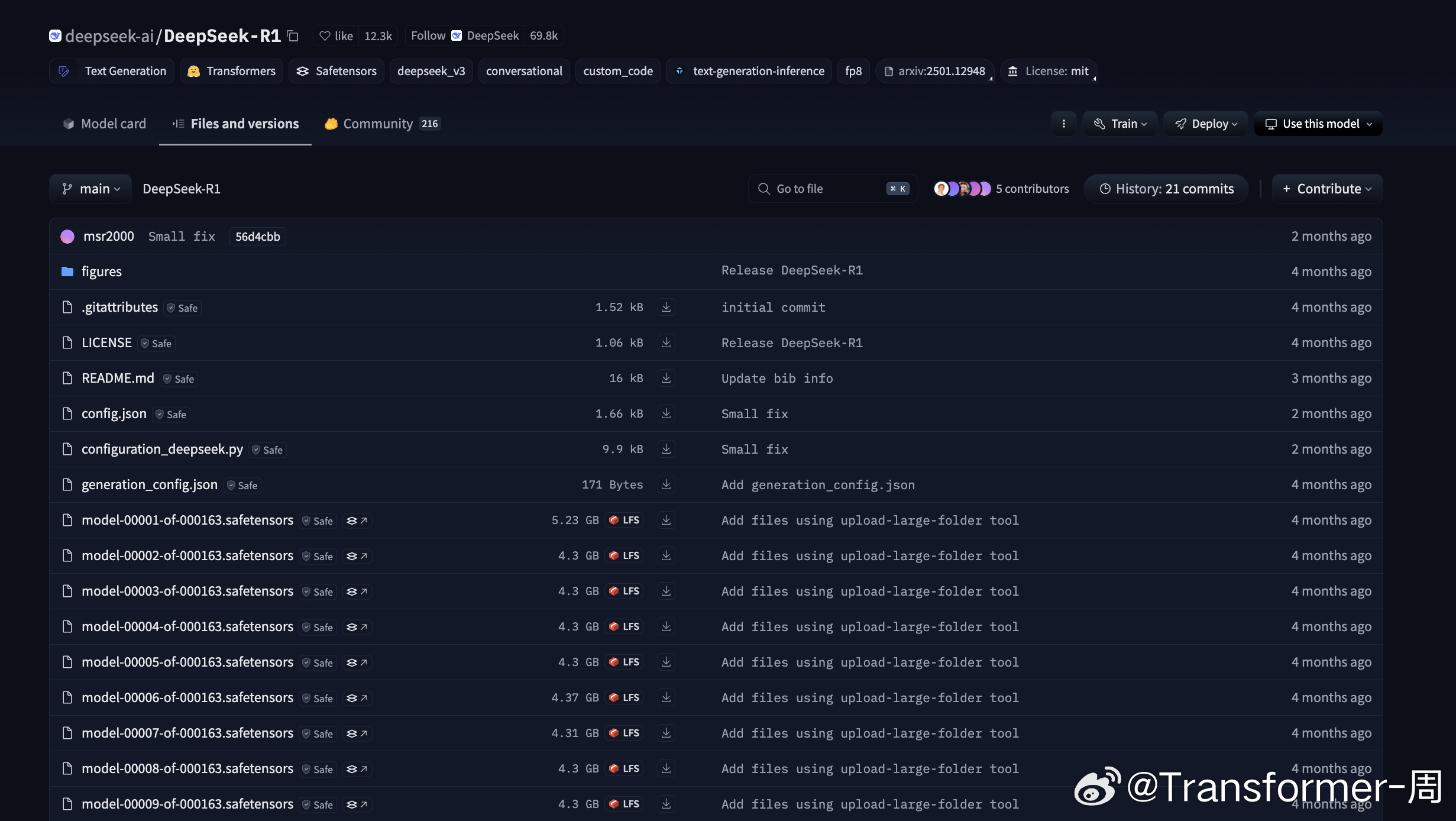Image resolution: width=1456 pixels, height=821 pixels.
Task: Open the README.md file
Action: pyautogui.click(x=118, y=378)
